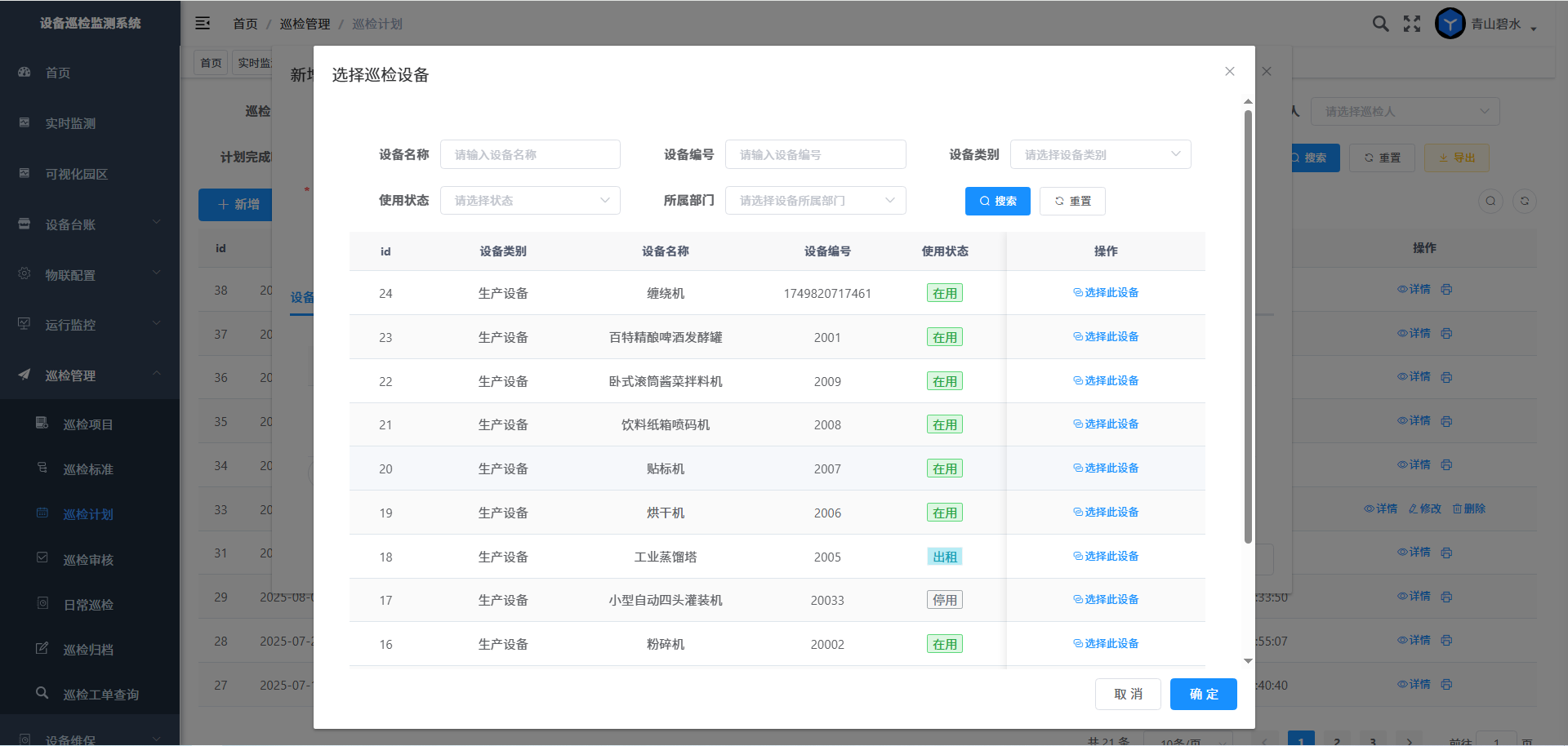Expand the 设备类别 dropdown

click(1100, 155)
